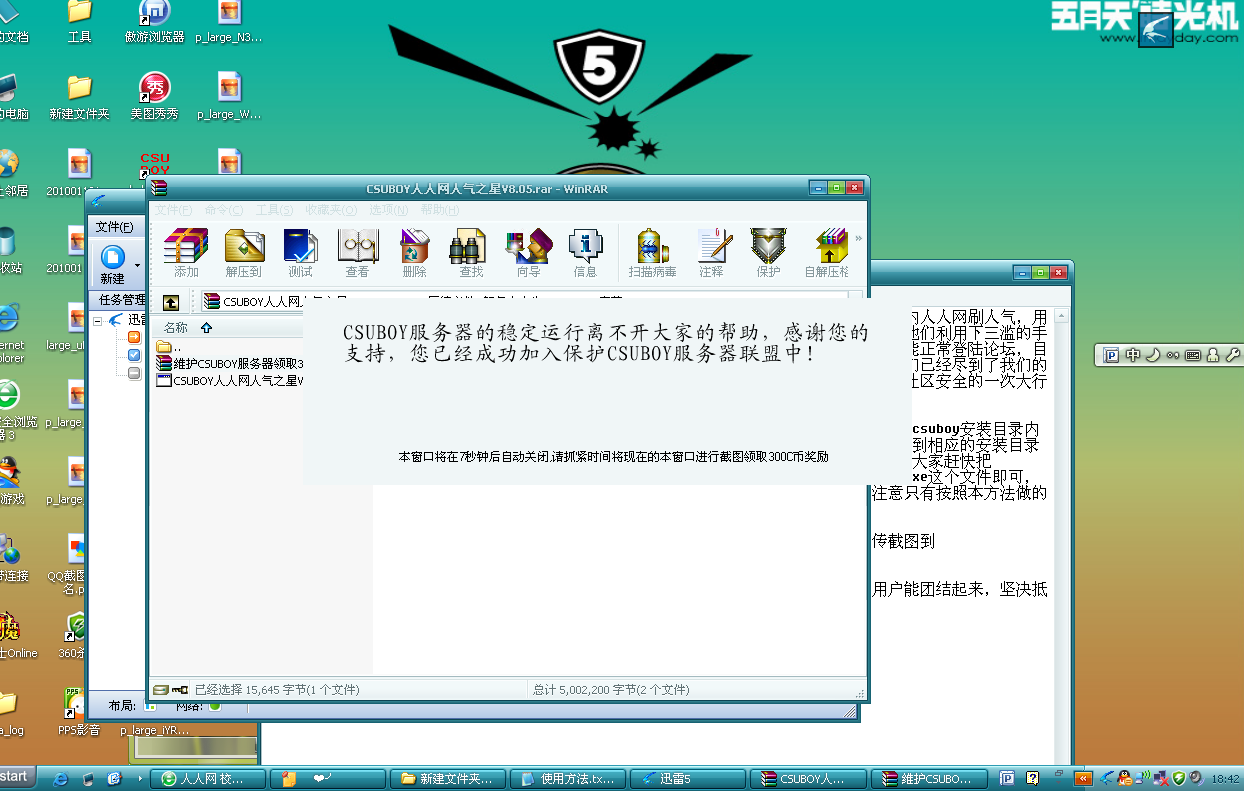
Task: Open the 命令(C) menu in WinRAR
Action: coord(223,210)
